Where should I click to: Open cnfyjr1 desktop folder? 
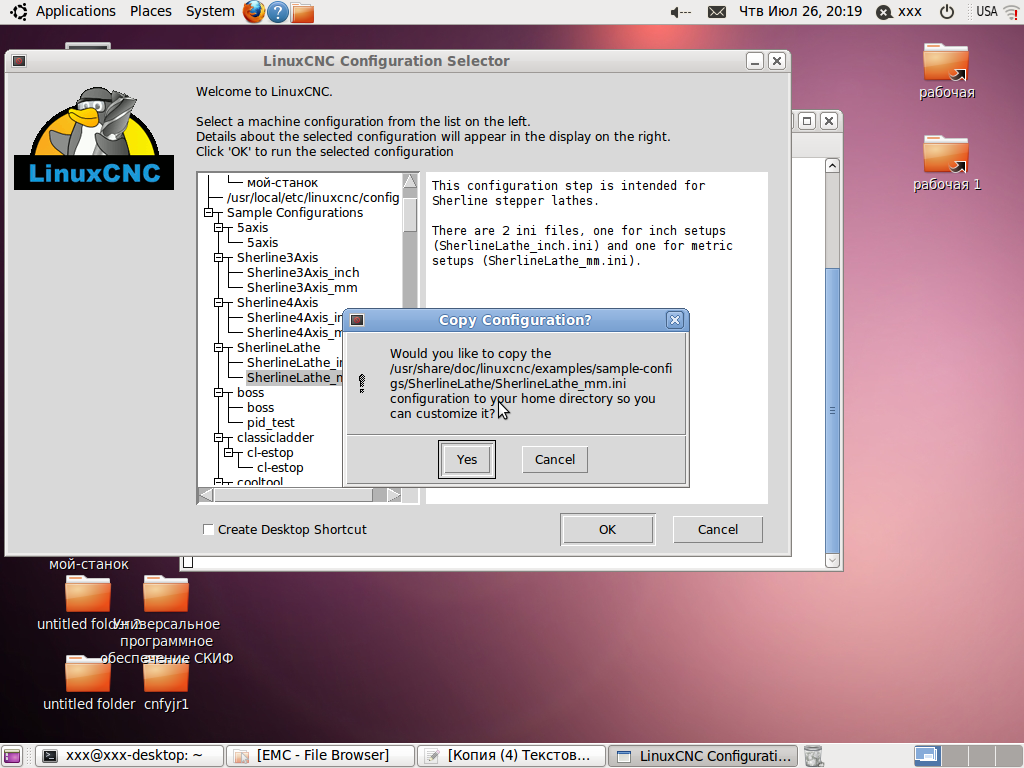[x=166, y=682]
